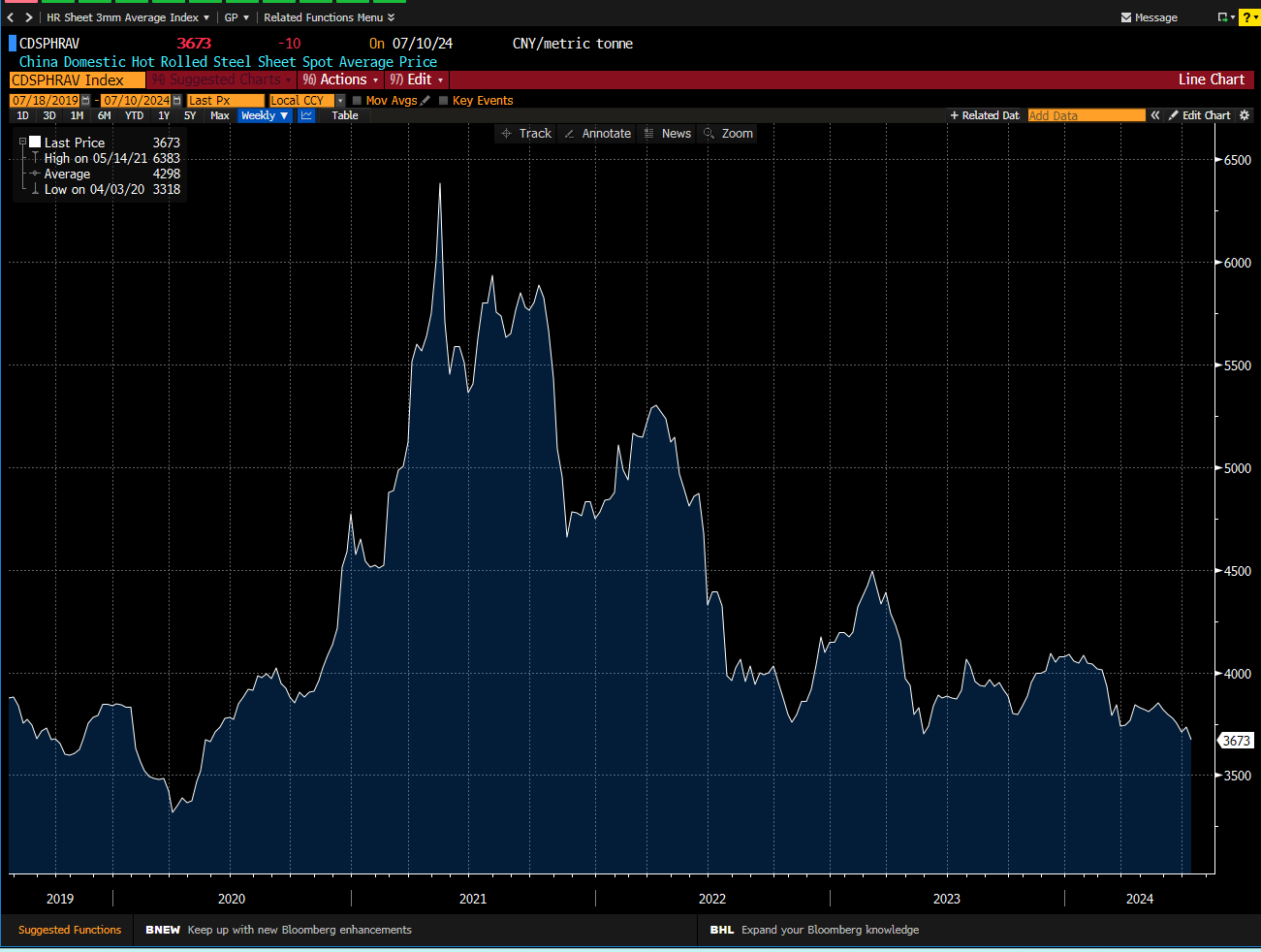
Task: Click the 'CNY/metric tonne' unit text
Action: 572,44
